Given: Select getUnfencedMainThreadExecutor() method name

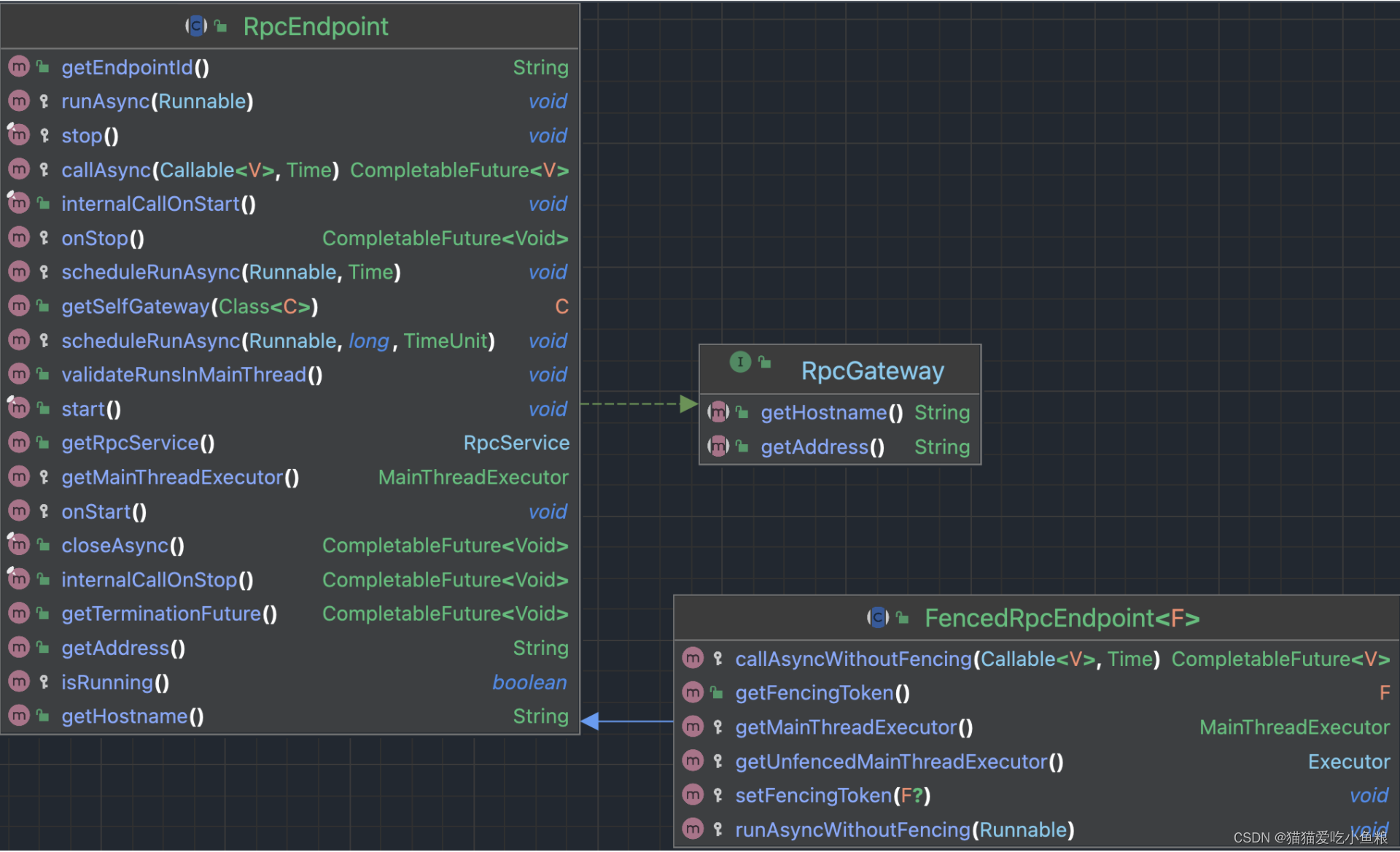Looking at the screenshot, I should click(899, 762).
